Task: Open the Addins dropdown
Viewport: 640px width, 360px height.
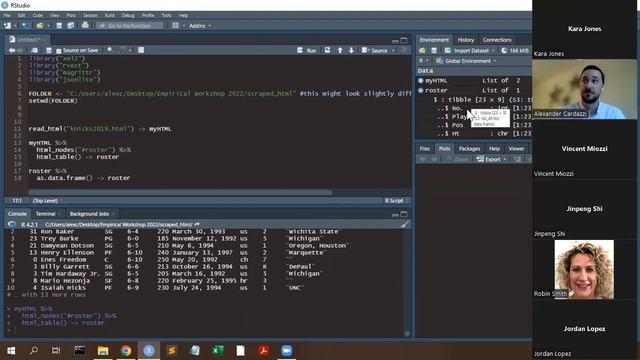Action: coord(200,26)
